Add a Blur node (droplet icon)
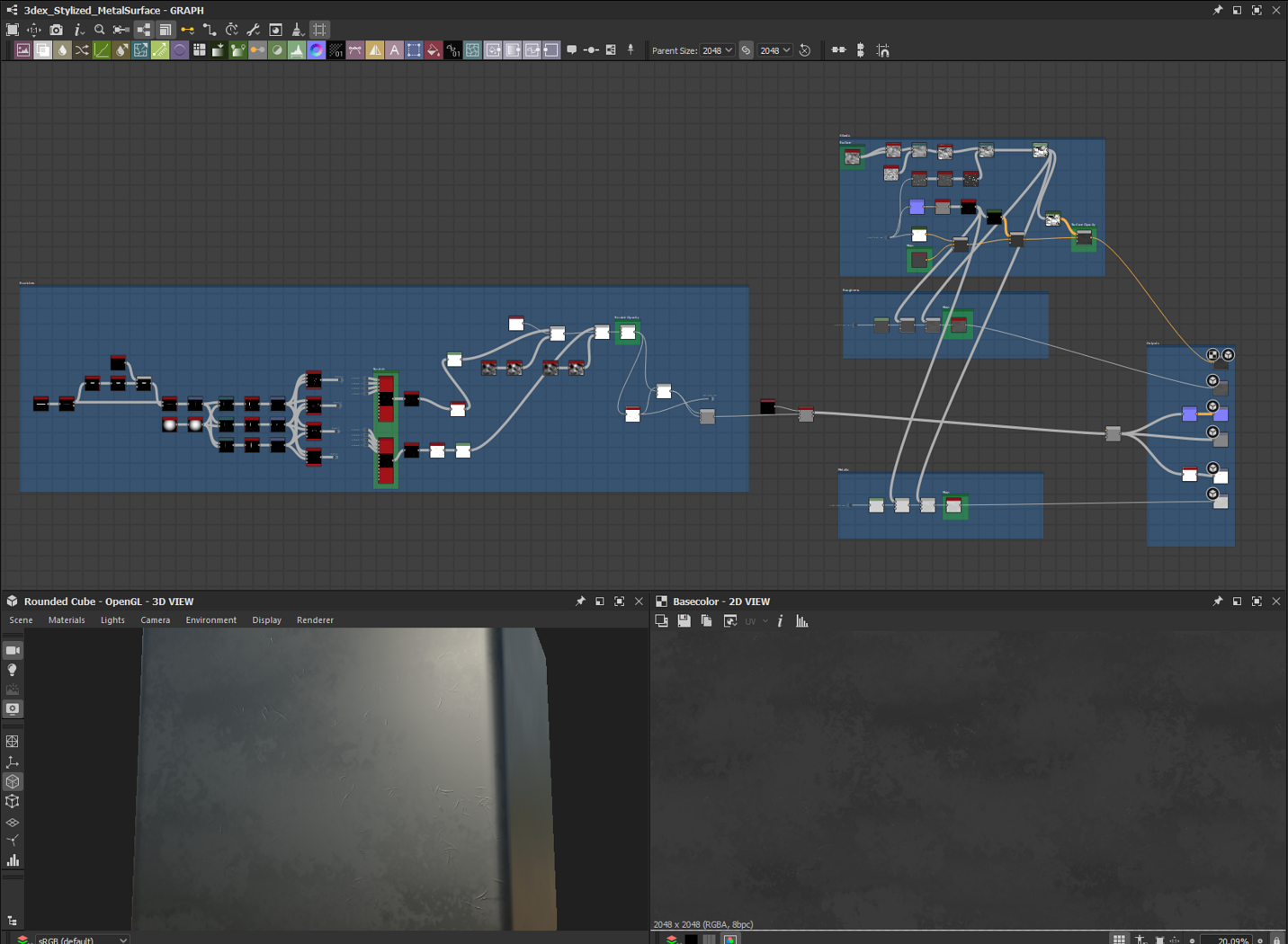The image size is (1288, 944). [62, 50]
